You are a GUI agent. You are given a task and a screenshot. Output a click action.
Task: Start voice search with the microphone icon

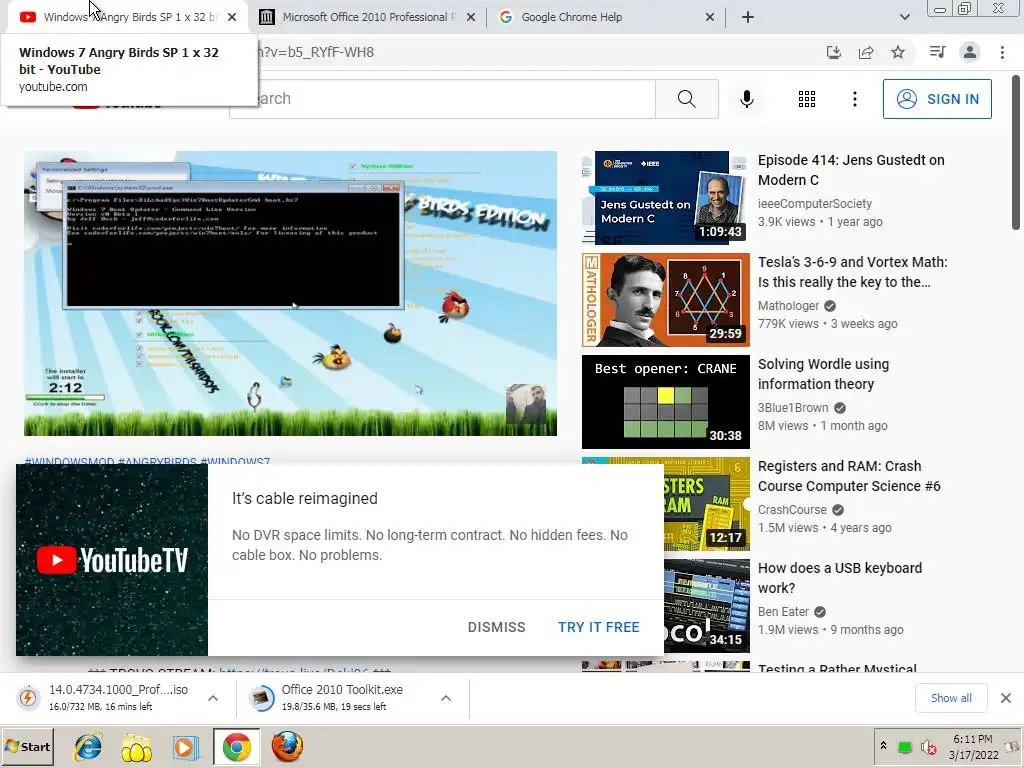point(747,99)
